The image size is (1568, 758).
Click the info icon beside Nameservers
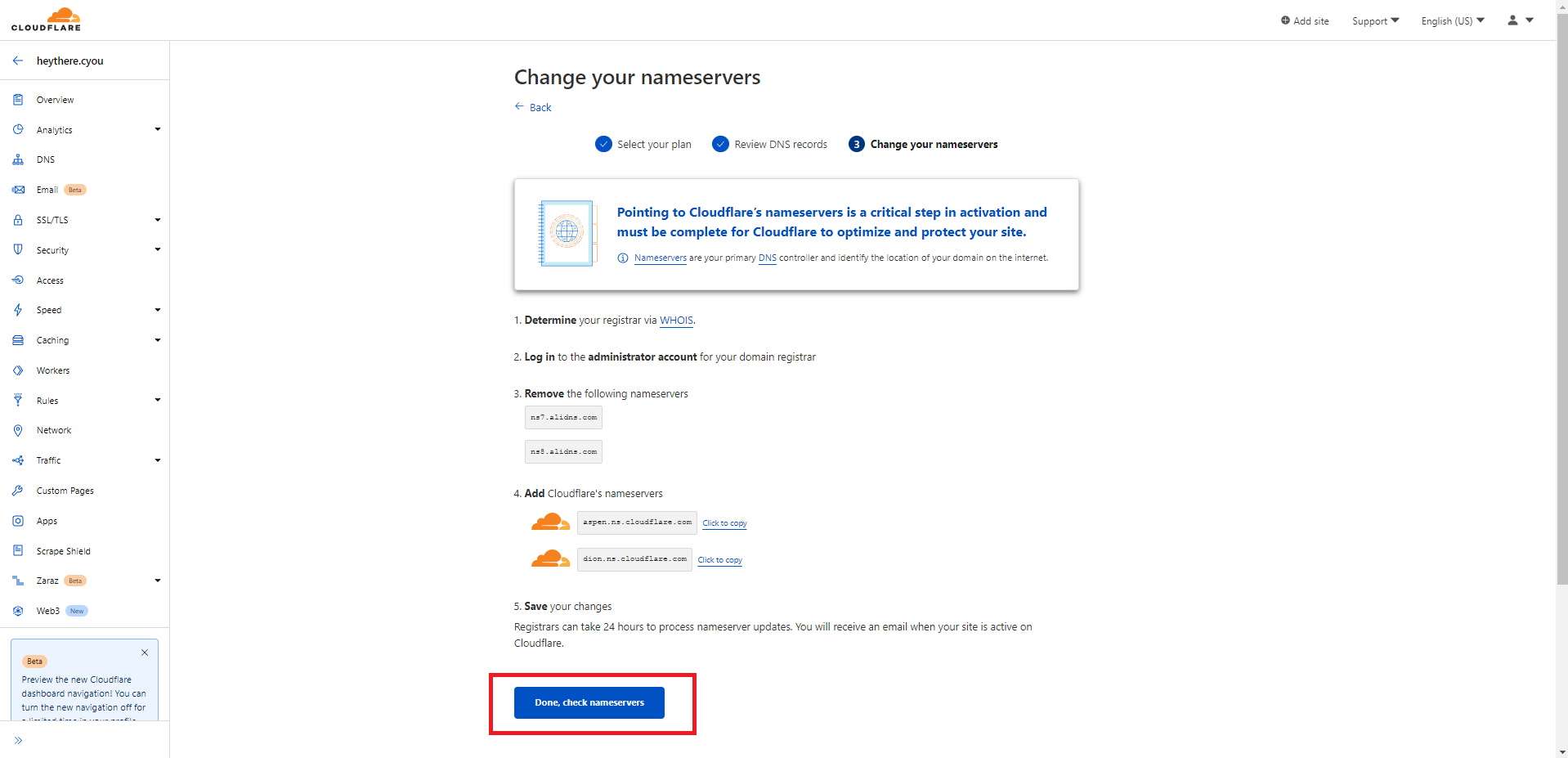pos(623,258)
